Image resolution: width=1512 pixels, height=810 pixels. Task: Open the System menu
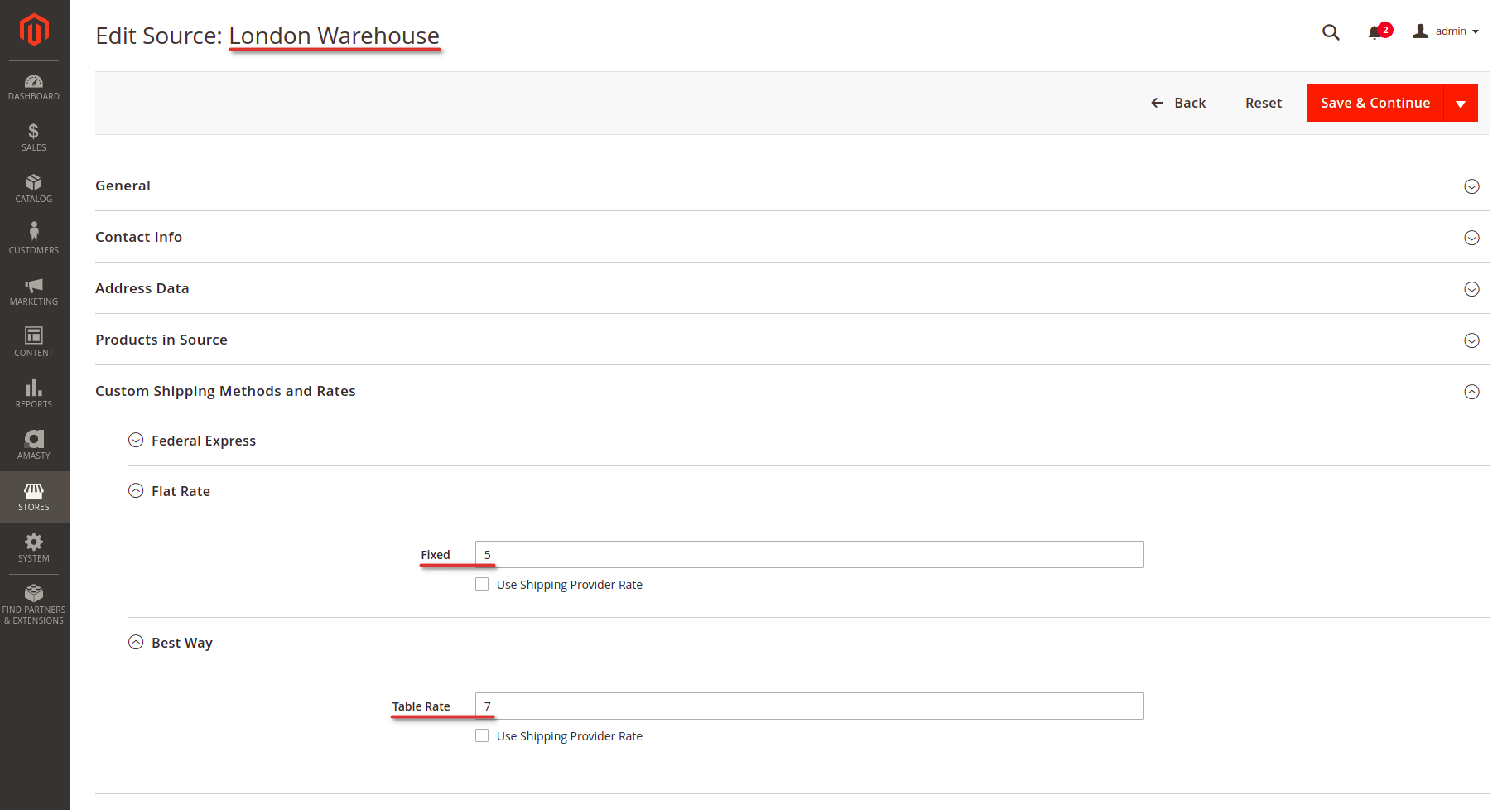coord(34,548)
